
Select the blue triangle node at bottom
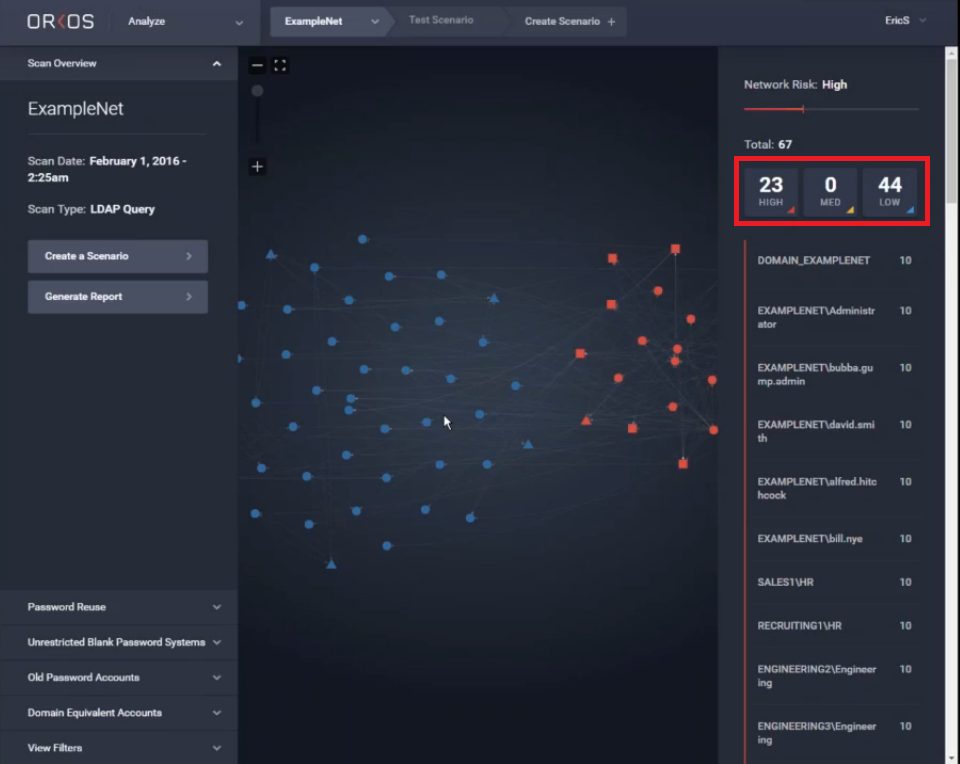click(331, 565)
